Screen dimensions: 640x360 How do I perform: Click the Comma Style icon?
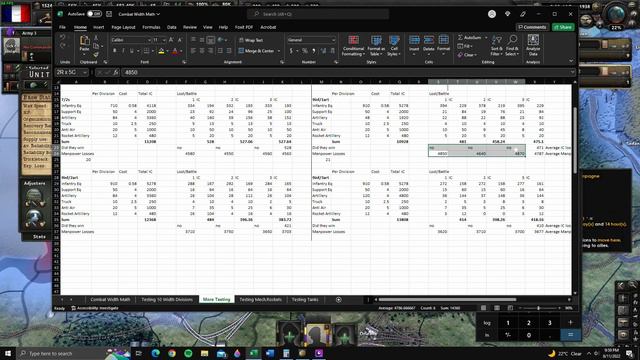313,51
